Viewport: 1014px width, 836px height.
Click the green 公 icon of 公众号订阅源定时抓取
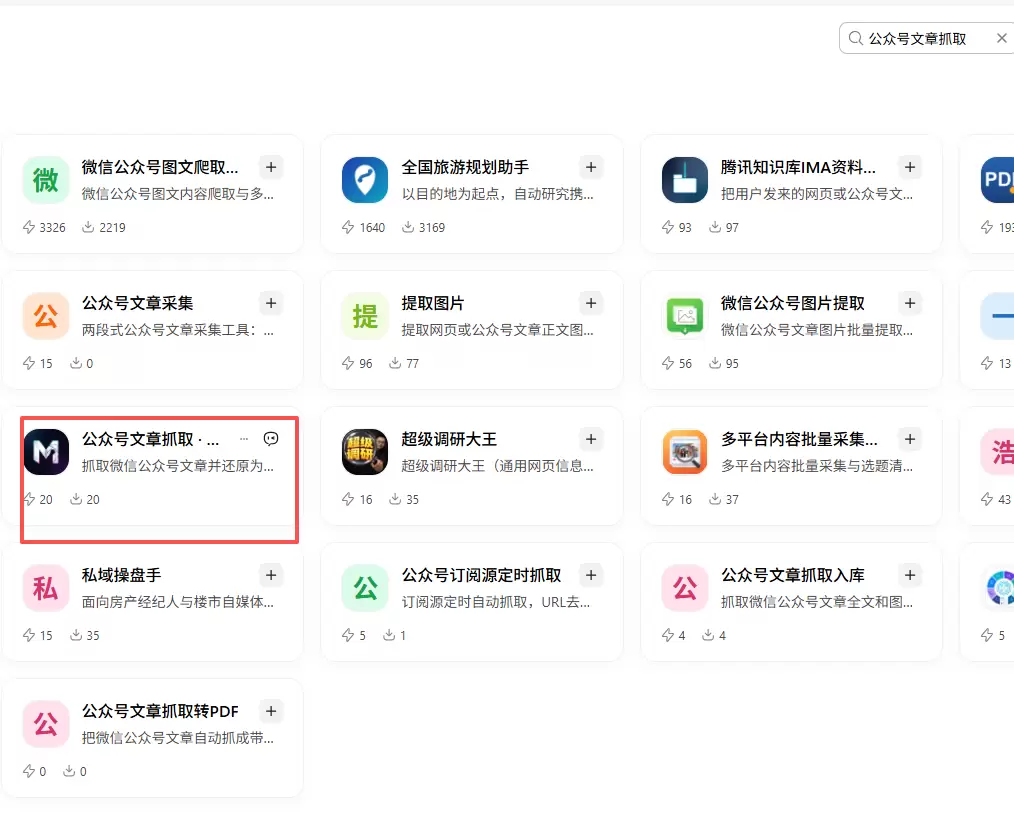365,588
